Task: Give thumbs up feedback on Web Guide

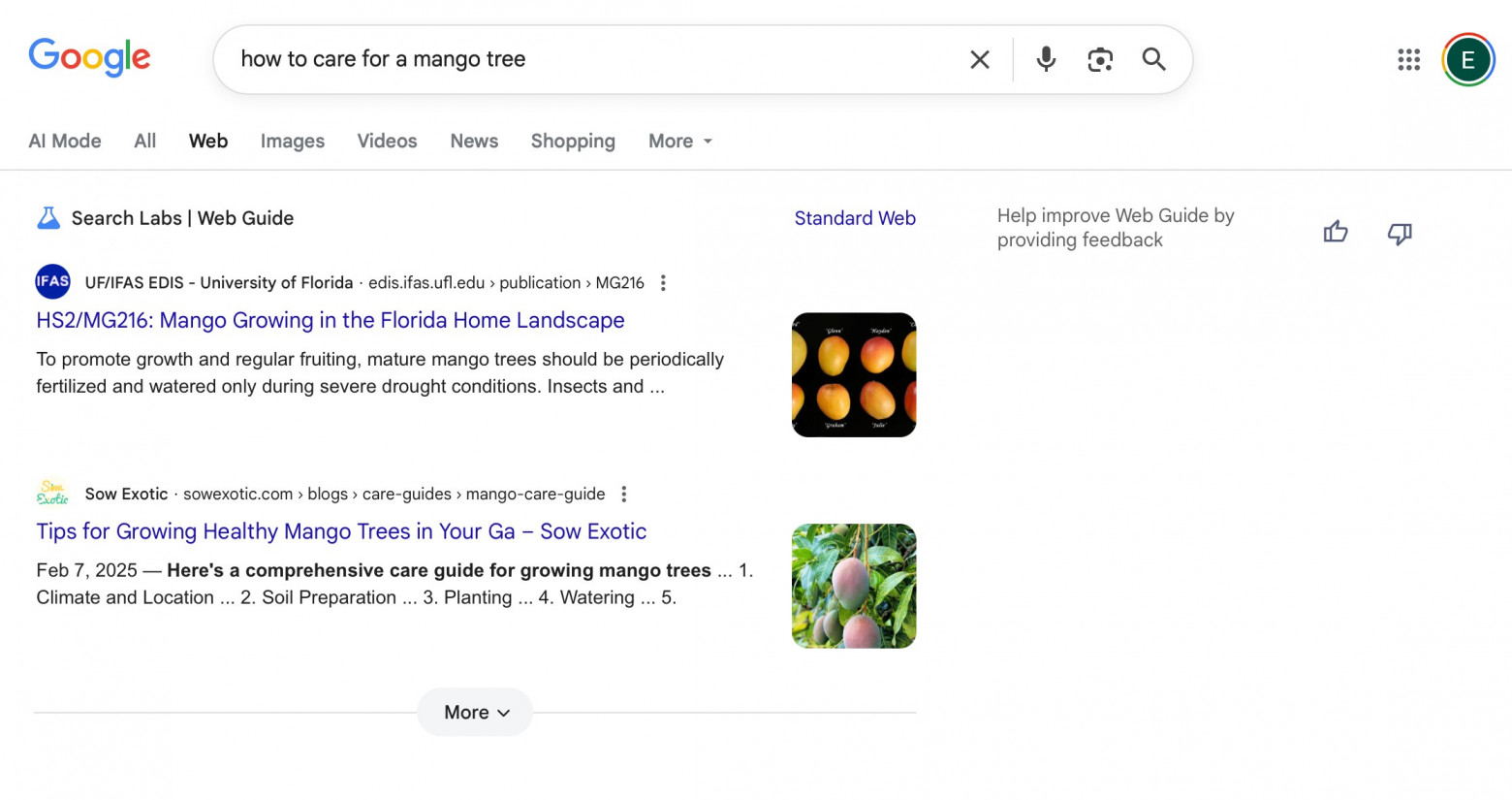Action: [1336, 232]
